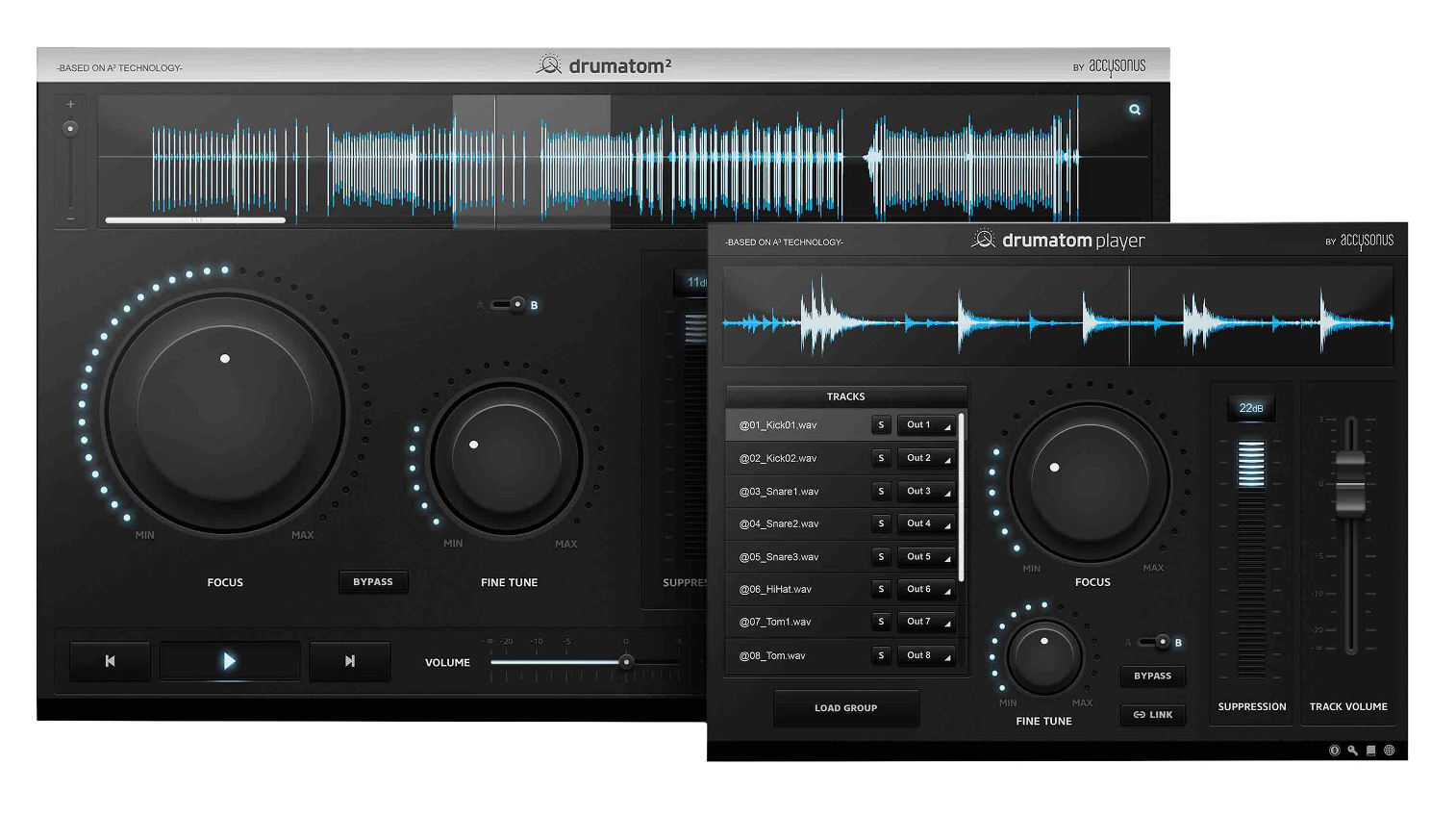Solo the @02_Kick02.wav track

click(881, 459)
